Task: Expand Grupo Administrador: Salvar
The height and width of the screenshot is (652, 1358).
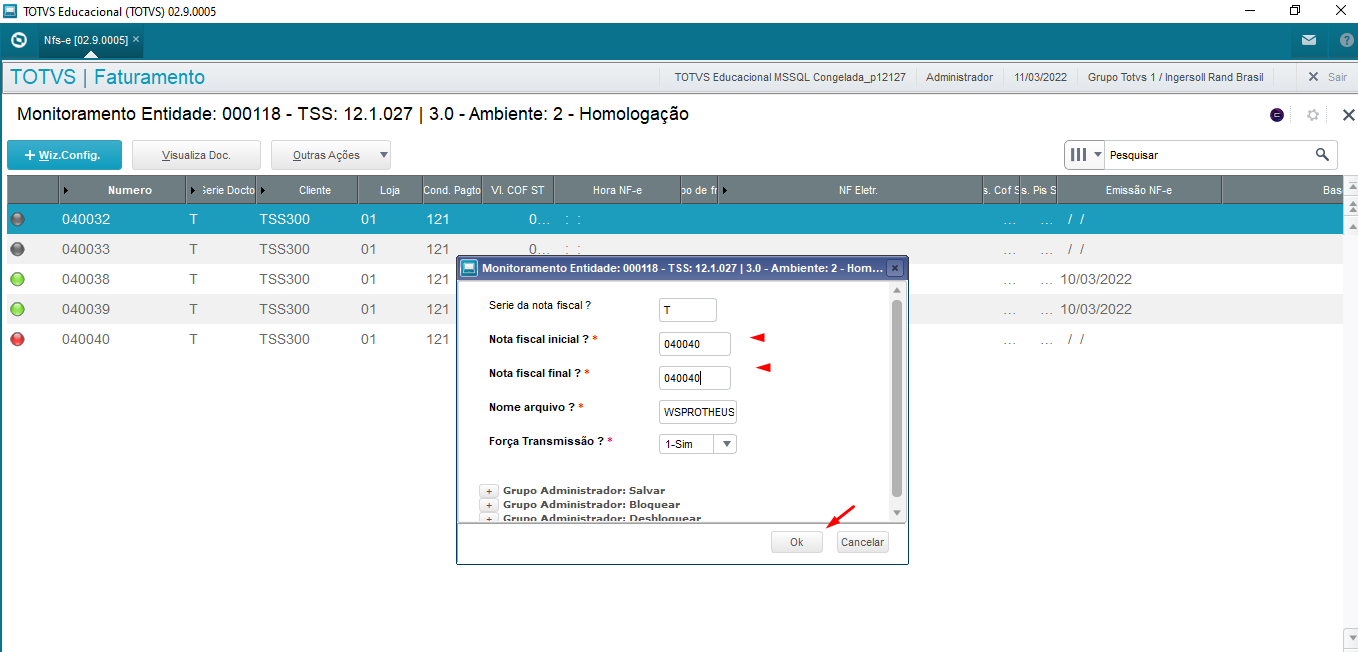Action: 489,491
